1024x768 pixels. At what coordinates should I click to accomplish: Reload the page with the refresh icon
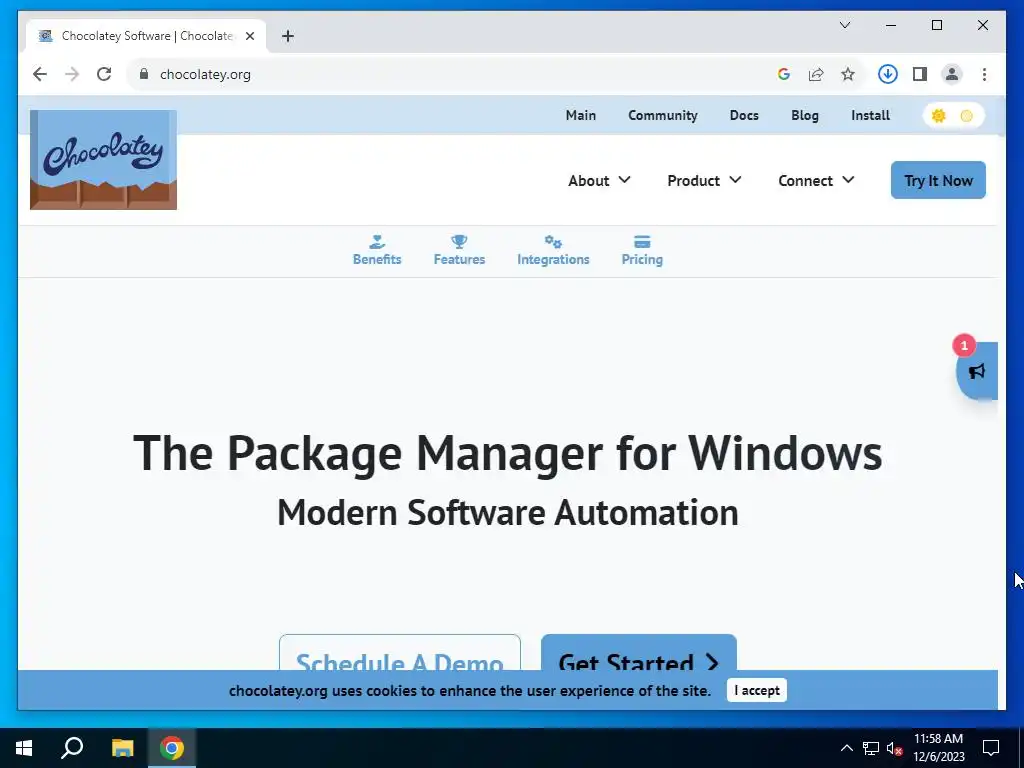(x=104, y=74)
